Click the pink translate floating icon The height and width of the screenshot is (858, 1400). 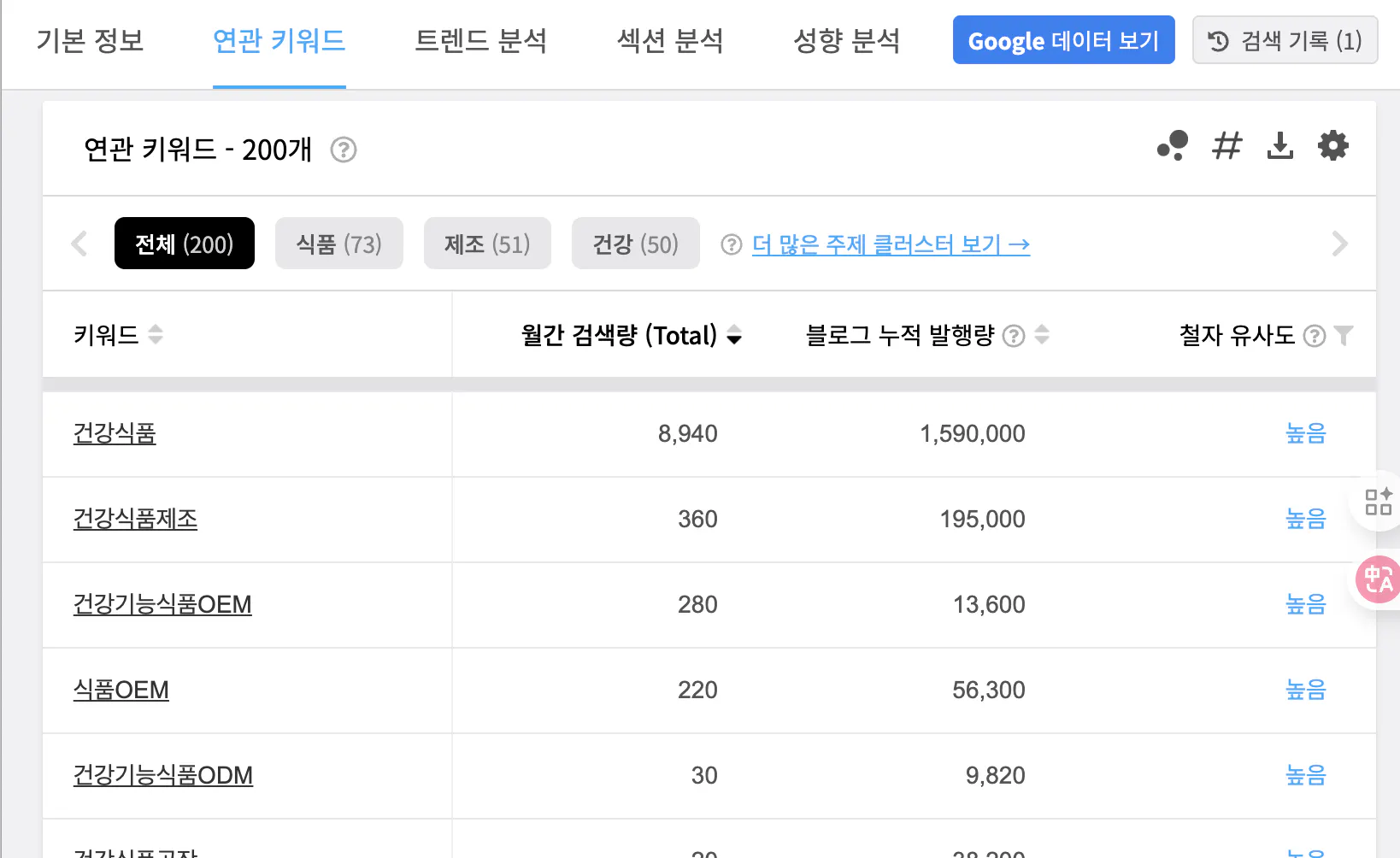1378,579
